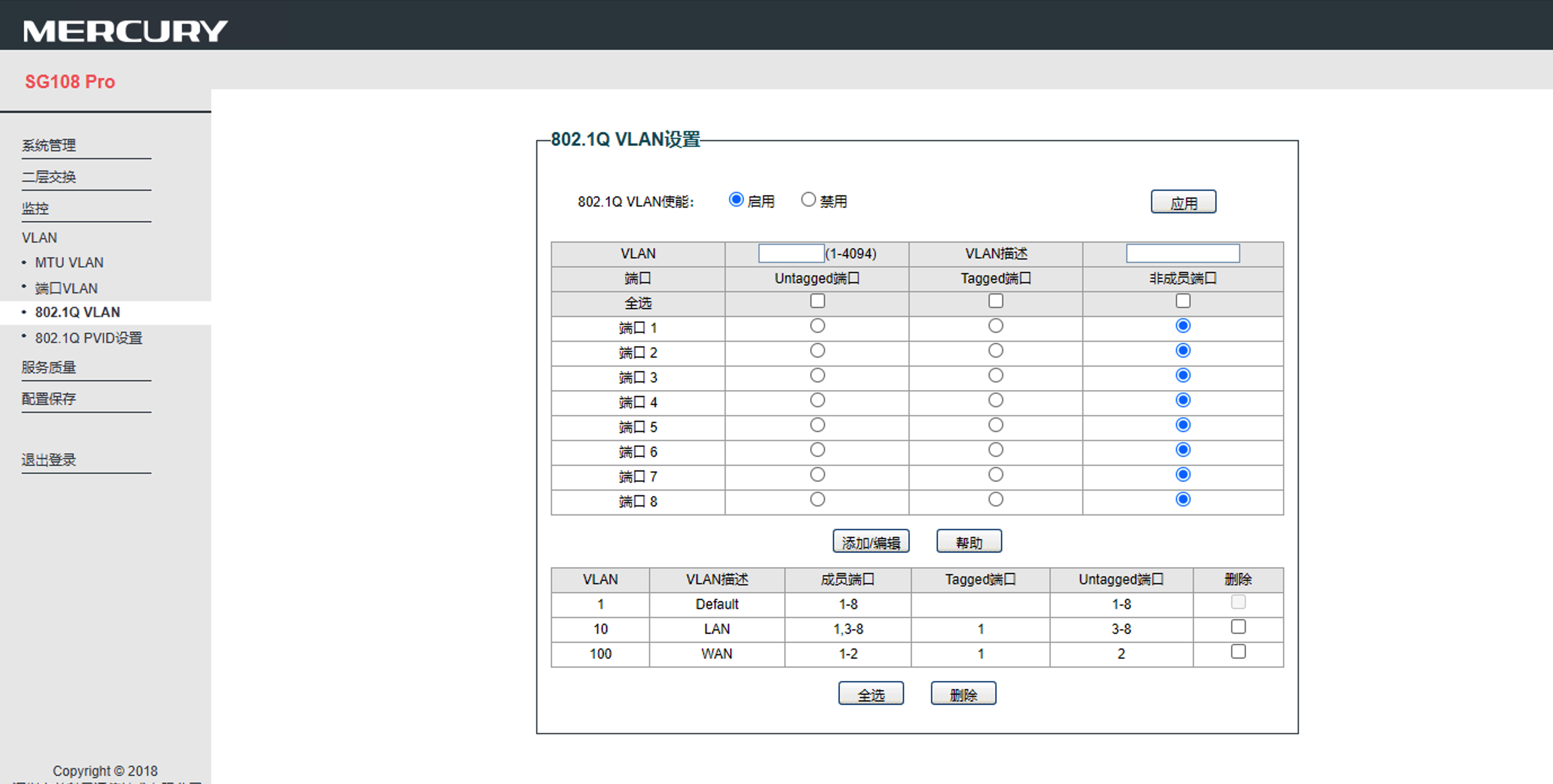Viewport: 1553px width, 784px height.
Task: Set 端口 4 as Tagged
Action: (996, 400)
